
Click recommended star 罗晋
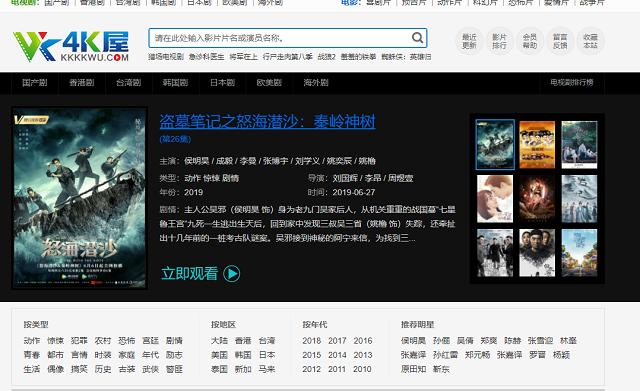(x=537, y=355)
